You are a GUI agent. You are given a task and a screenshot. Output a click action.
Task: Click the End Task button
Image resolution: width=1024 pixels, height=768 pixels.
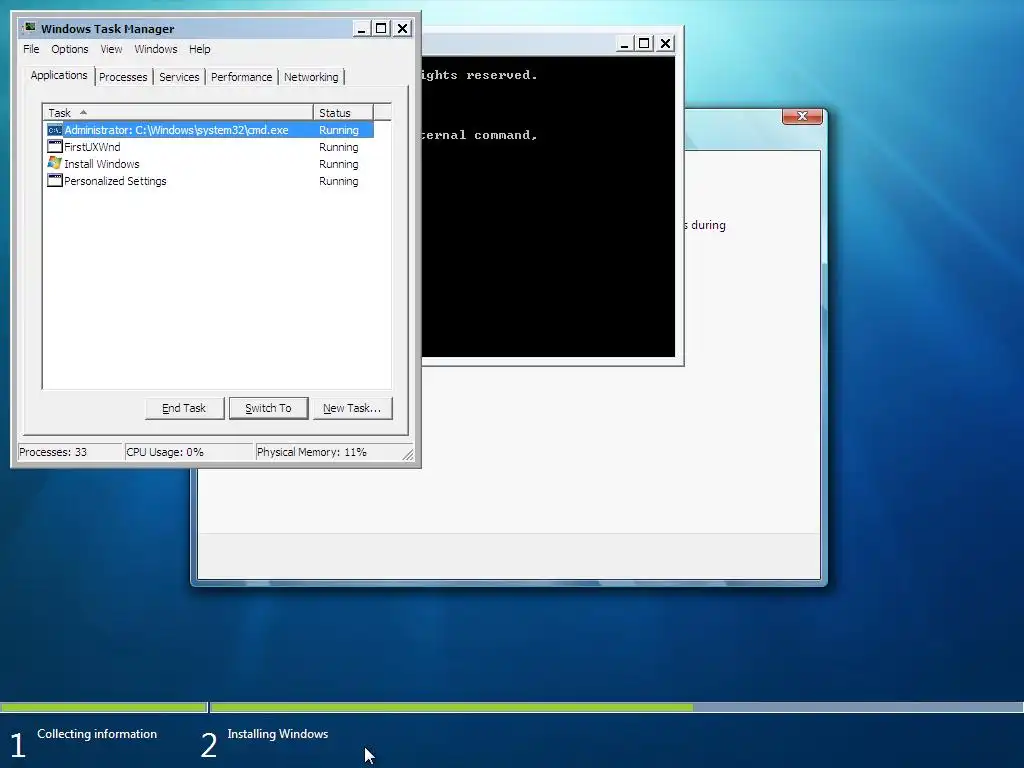pos(184,408)
